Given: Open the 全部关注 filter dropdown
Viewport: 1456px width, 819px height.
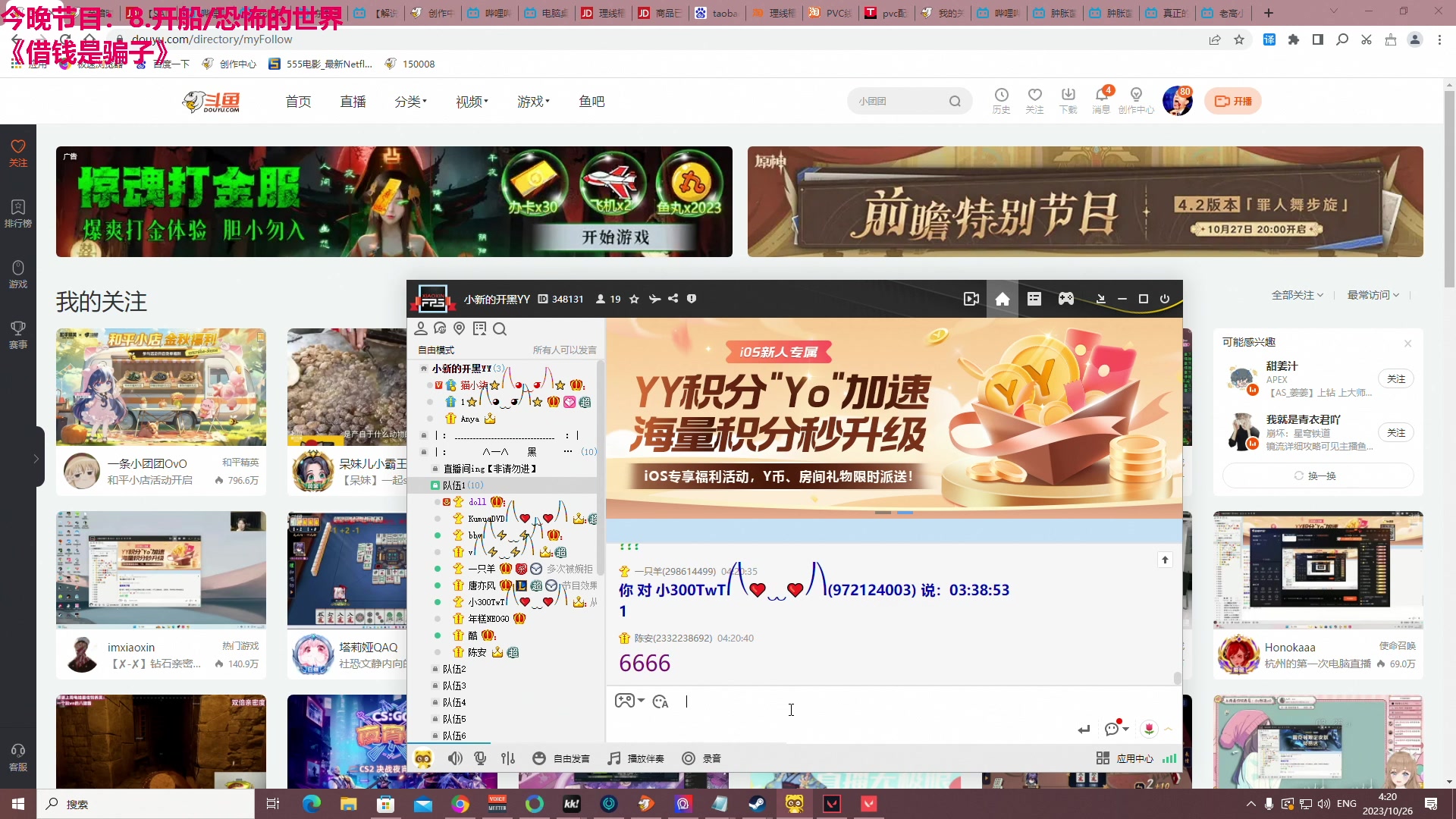Looking at the screenshot, I should [1298, 295].
